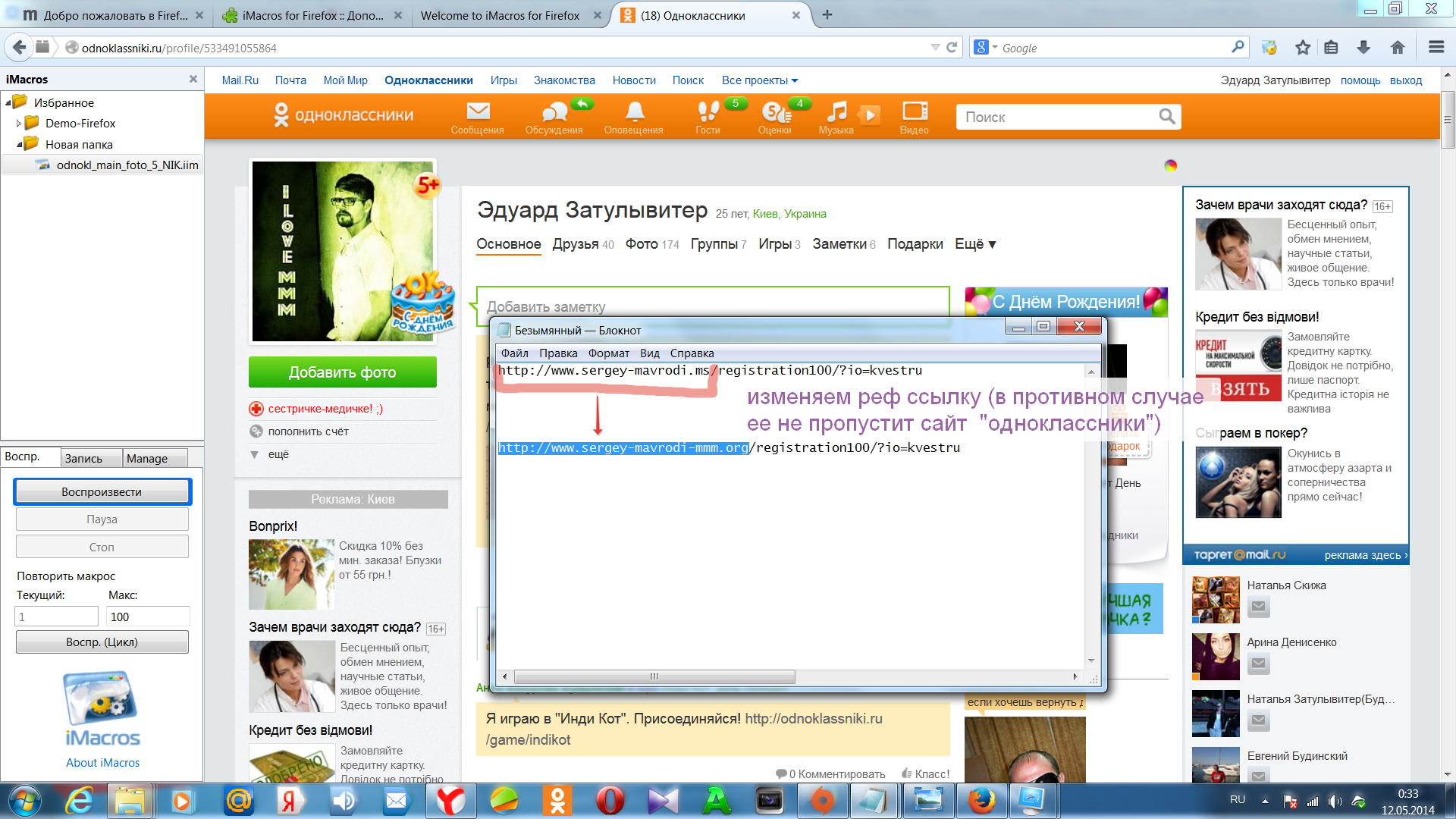Open Firefox from taskbar

(x=981, y=801)
